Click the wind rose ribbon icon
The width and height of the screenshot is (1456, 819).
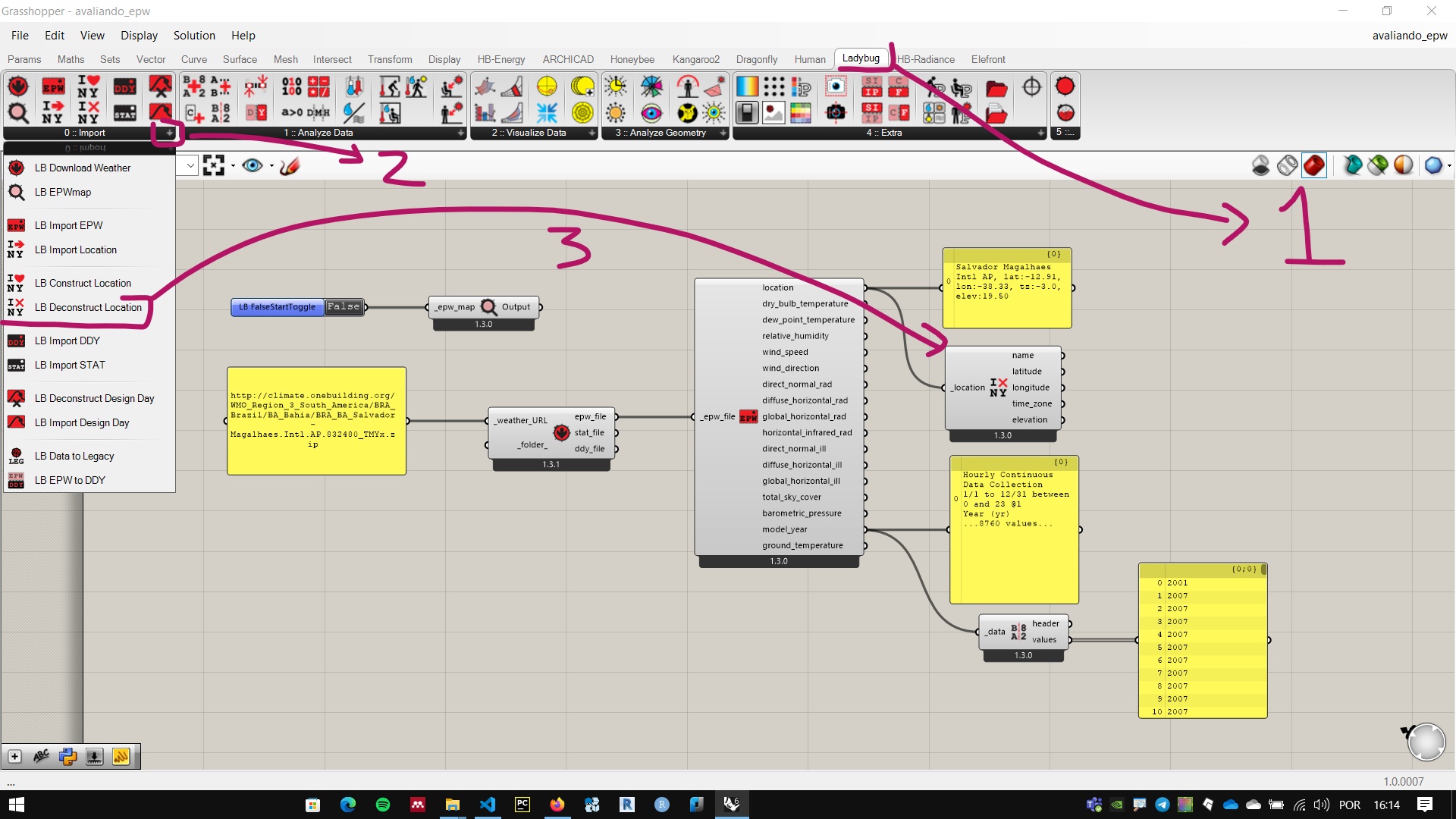651,86
